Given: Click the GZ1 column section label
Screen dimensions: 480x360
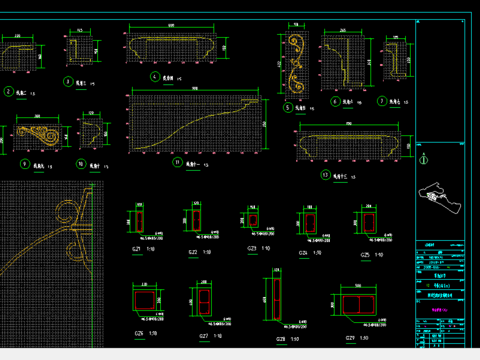Looking at the screenshot, I should [136, 249].
